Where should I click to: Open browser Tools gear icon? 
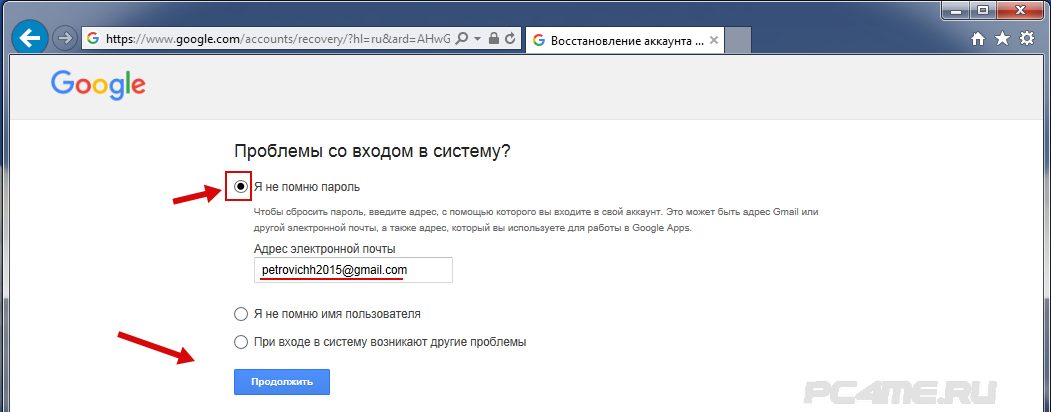tap(1027, 39)
